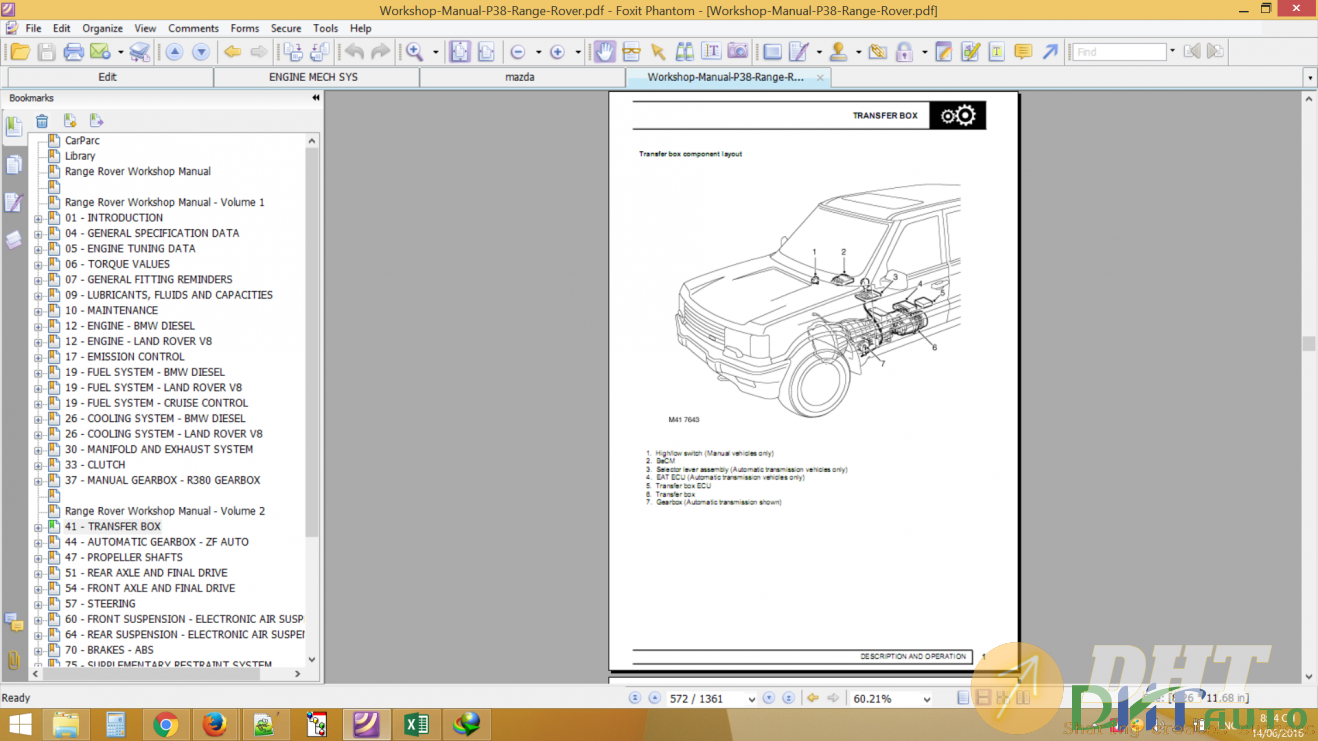Delete bookmark using trash icon in Bookmarks panel
This screenshot has height=741, width=1318.
point(42,121)
